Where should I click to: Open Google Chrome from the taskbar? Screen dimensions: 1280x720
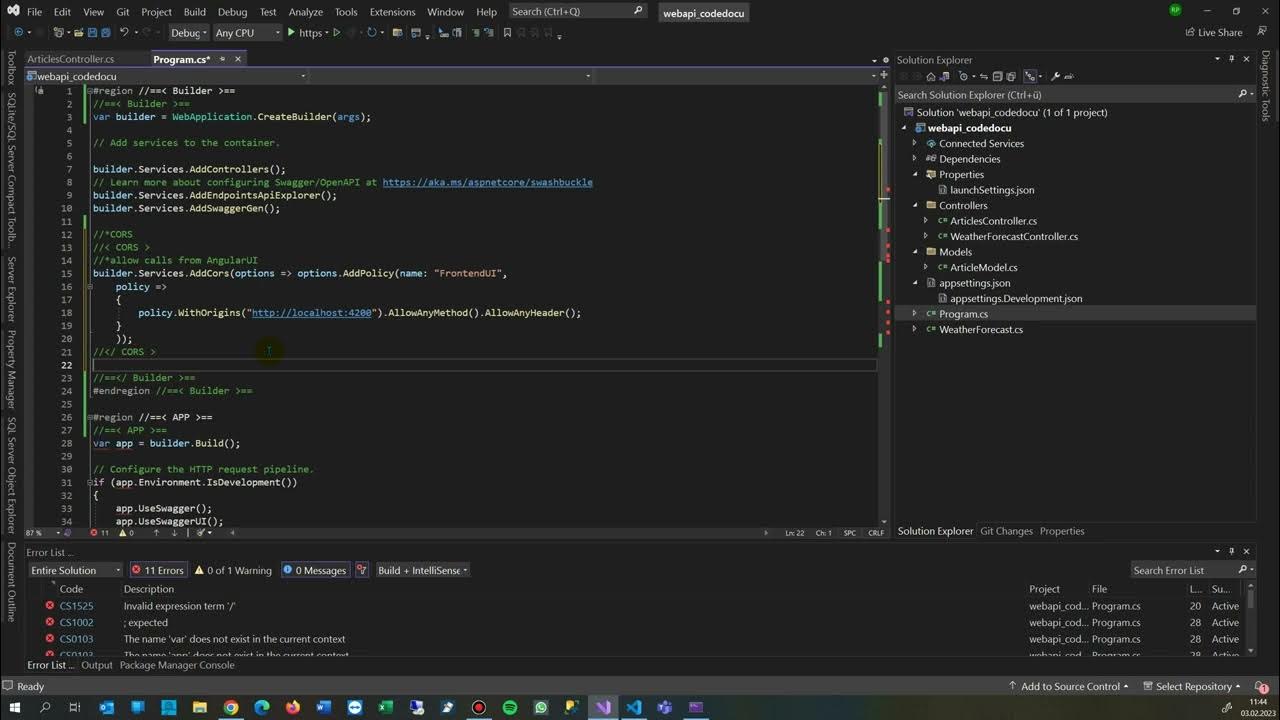click(x=231, y=707)
